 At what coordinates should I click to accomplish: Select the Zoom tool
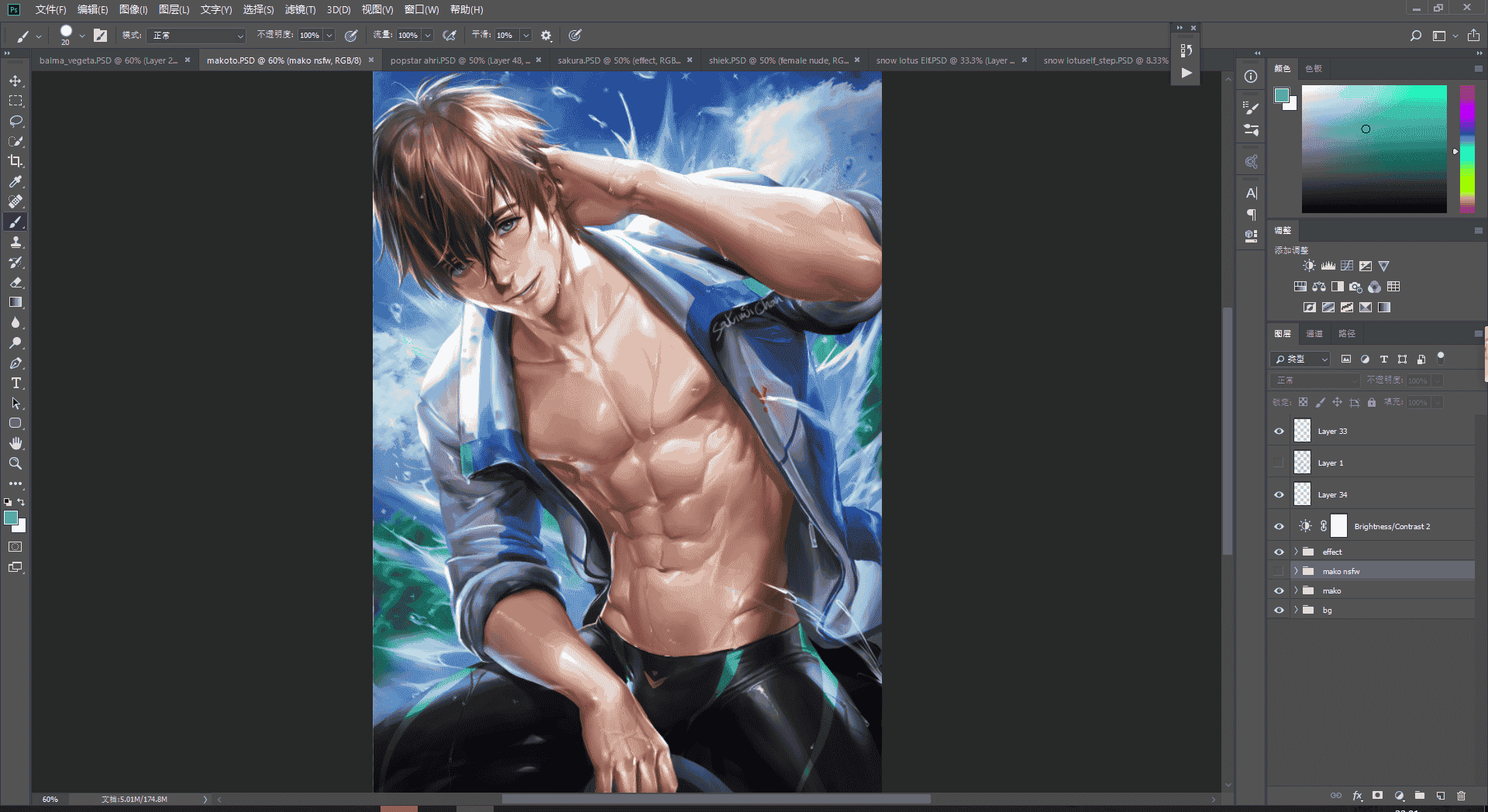[x=15, y=463]
